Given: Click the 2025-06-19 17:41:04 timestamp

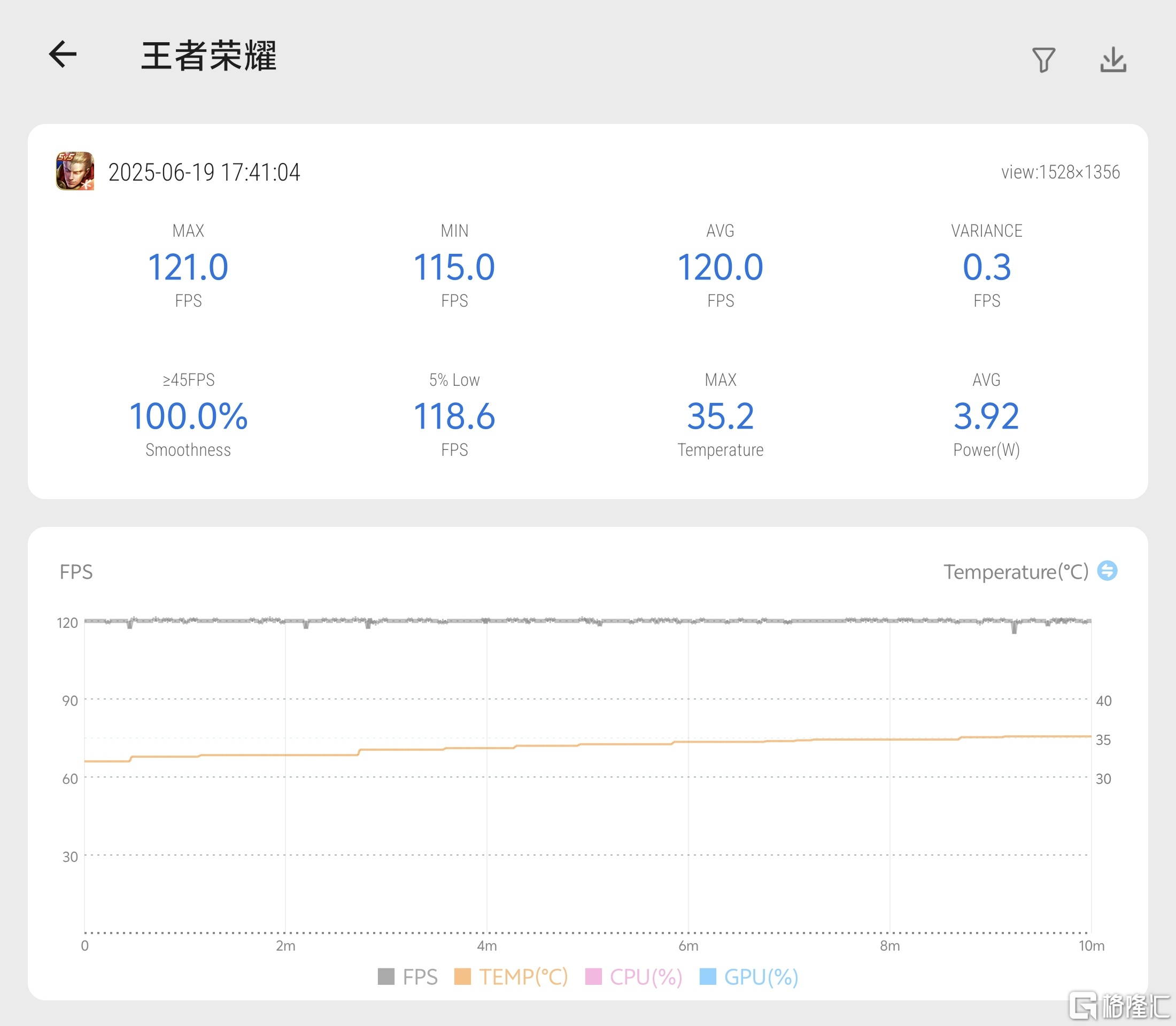Looking at the screenshot, I should (204, 172).
